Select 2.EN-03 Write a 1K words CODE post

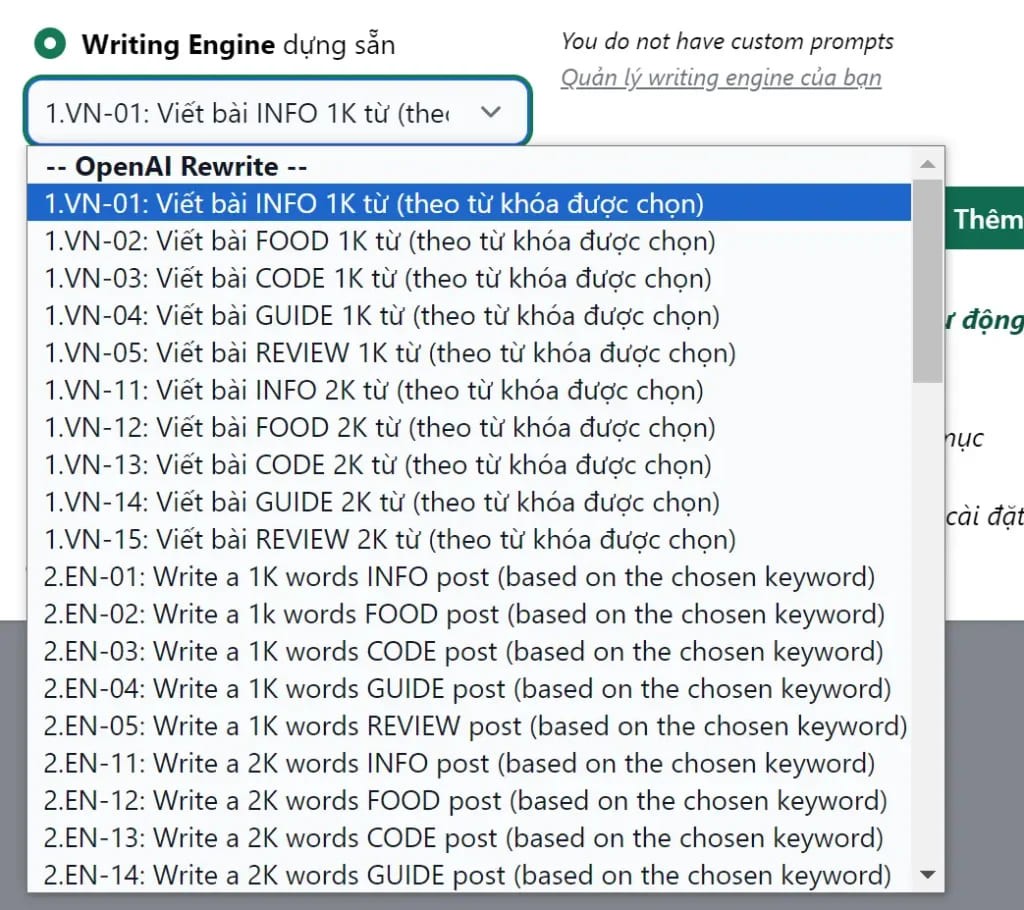click(469, 651)
